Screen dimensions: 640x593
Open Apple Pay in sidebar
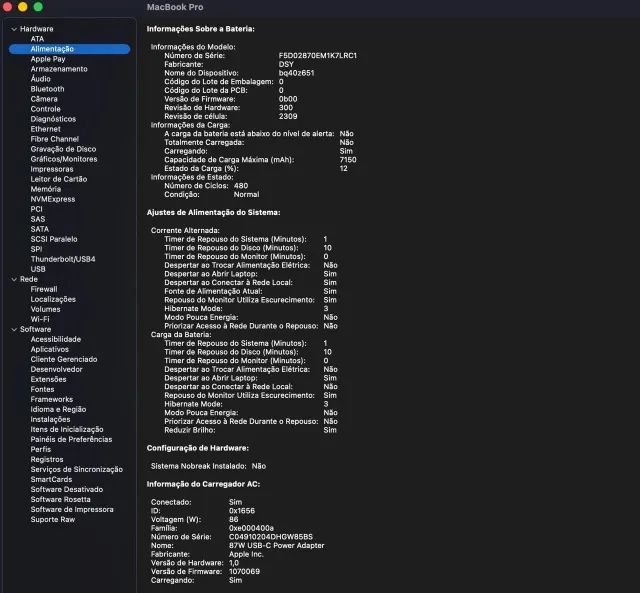pos(48,59)
